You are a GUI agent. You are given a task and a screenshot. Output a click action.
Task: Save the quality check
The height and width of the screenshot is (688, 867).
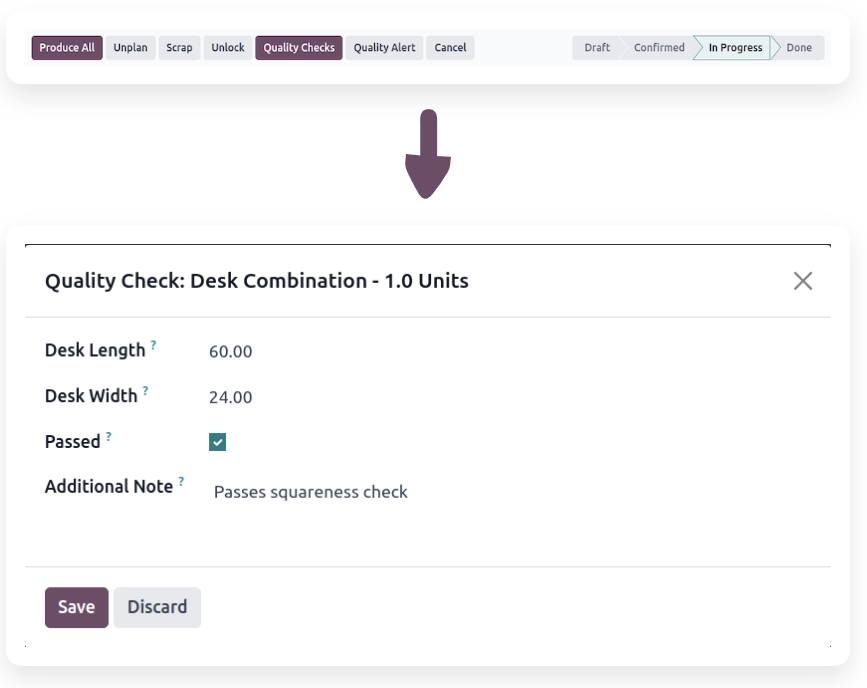click(x=76, y=607)
